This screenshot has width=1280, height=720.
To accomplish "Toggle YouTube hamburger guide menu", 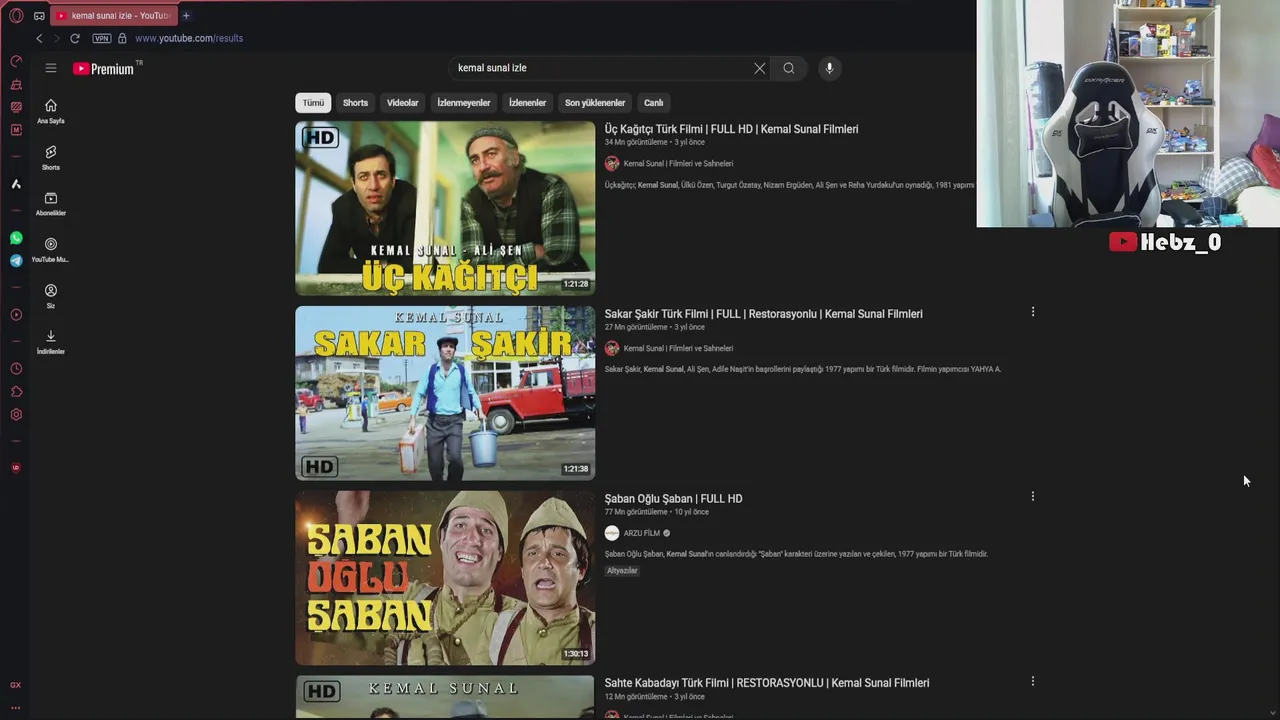I will pyautogui.click(x=51, y=68).
